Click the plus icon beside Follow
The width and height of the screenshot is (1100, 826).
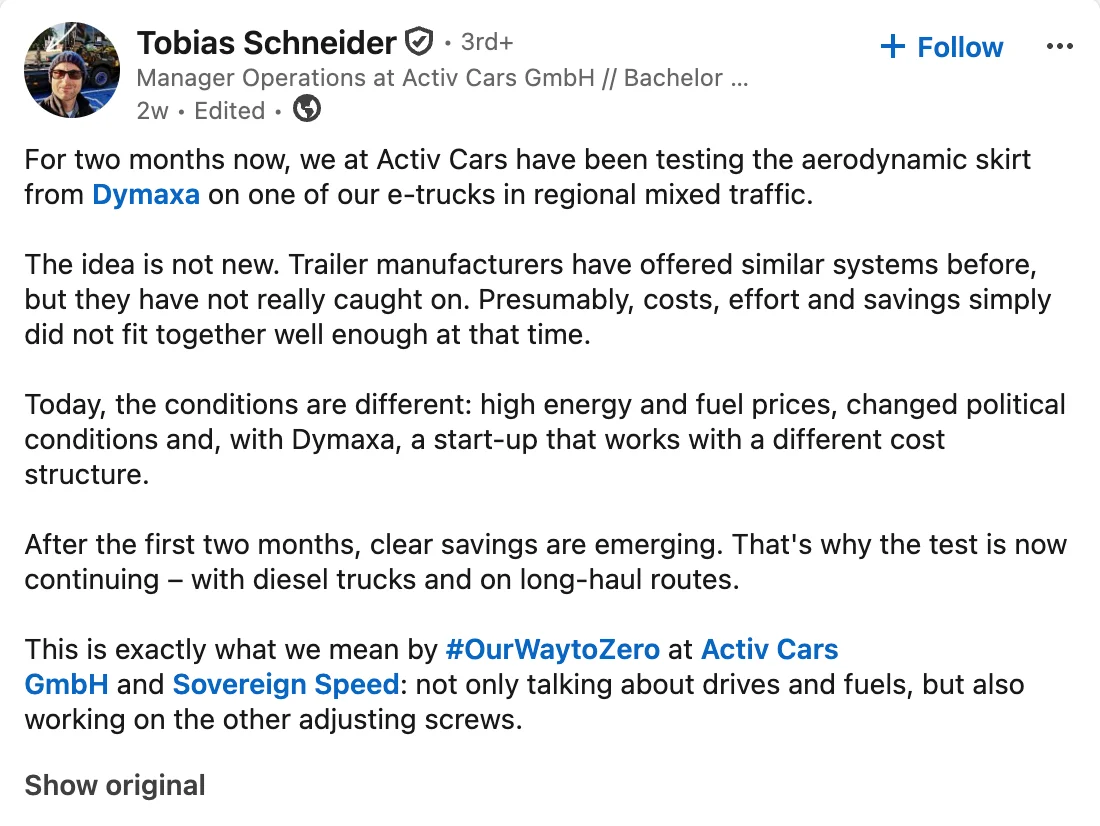tap(892, 46)
